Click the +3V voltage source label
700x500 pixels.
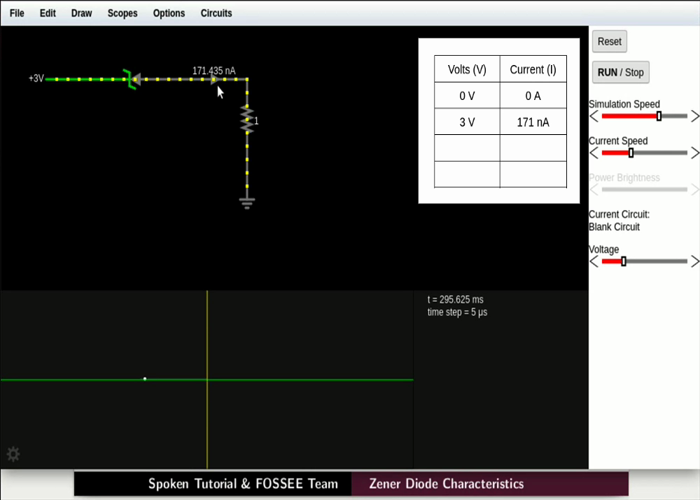point(36,78)
